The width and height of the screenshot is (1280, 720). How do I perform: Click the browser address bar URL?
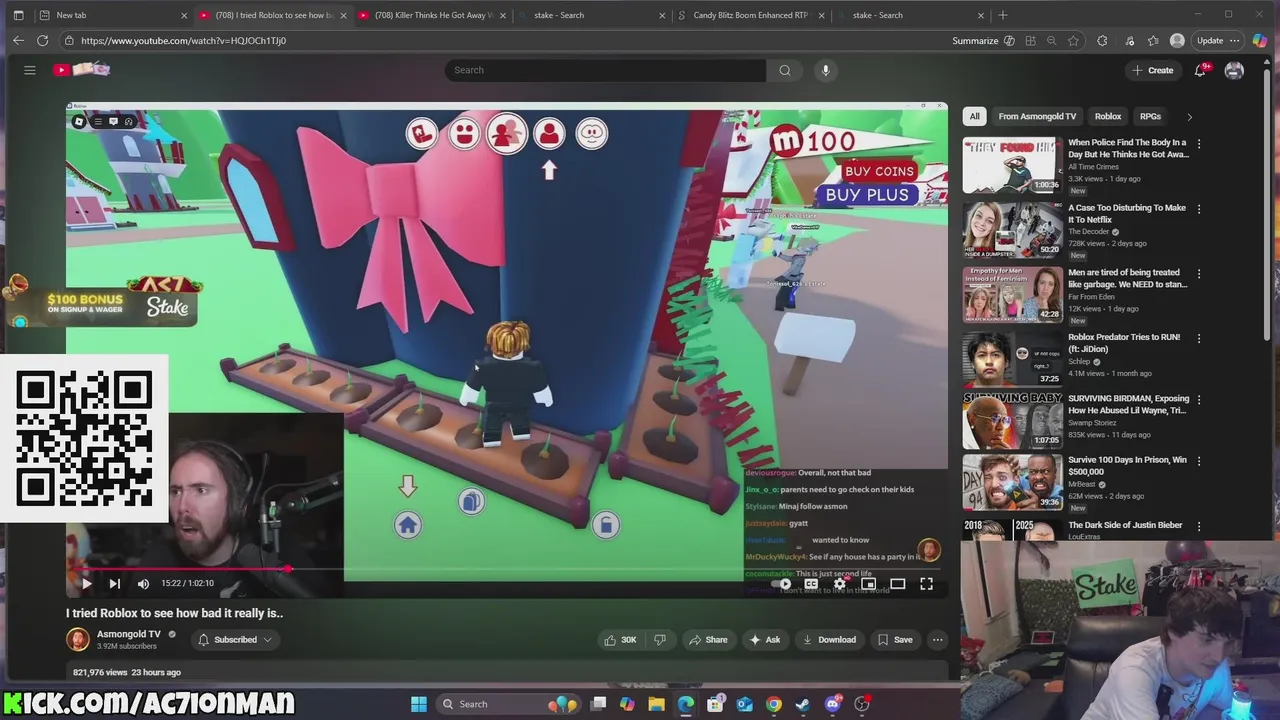[183, 41]
